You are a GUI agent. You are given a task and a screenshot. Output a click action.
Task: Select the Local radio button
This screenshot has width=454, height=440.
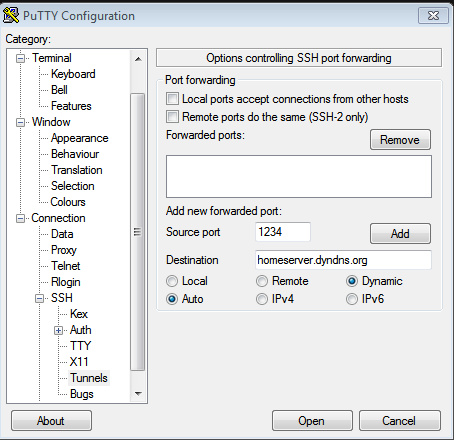pos(172,281)
